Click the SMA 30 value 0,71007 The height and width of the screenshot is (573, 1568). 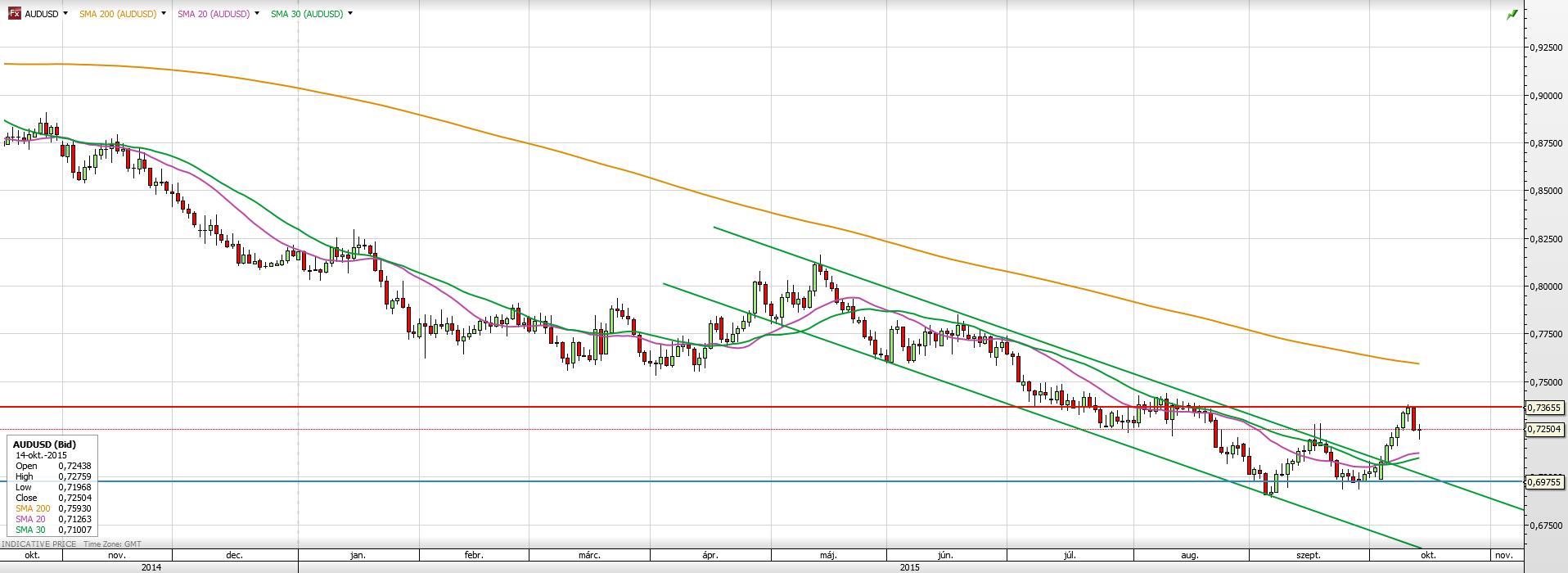(74, 530)
